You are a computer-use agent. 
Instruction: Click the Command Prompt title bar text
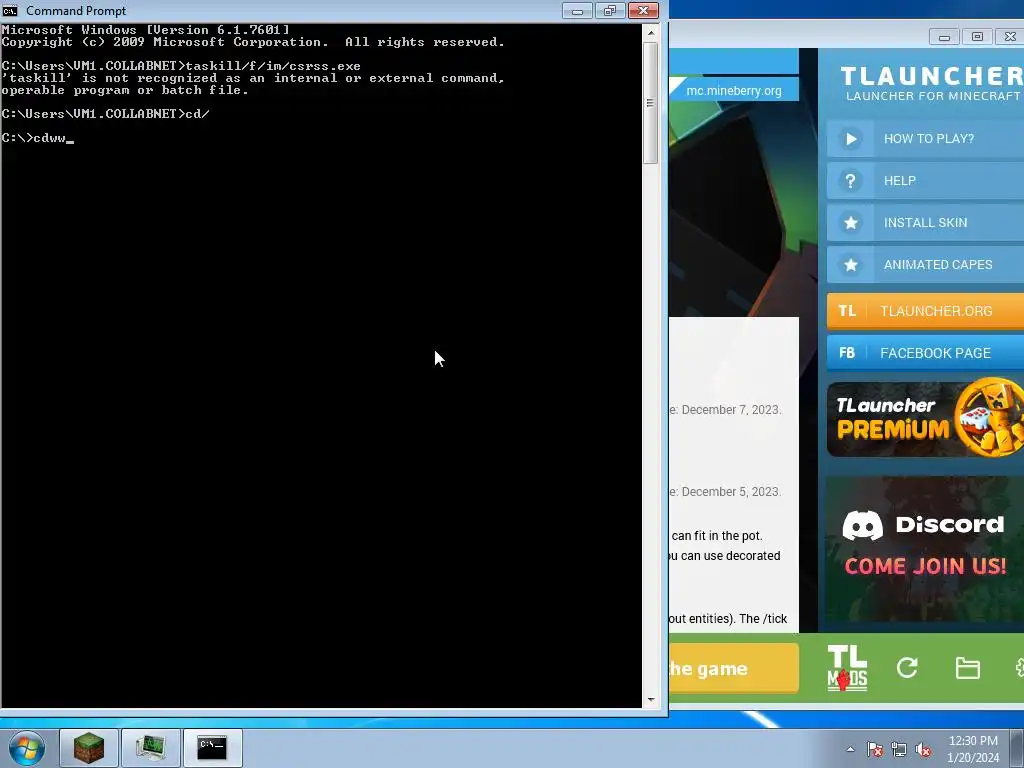[76, 10]
